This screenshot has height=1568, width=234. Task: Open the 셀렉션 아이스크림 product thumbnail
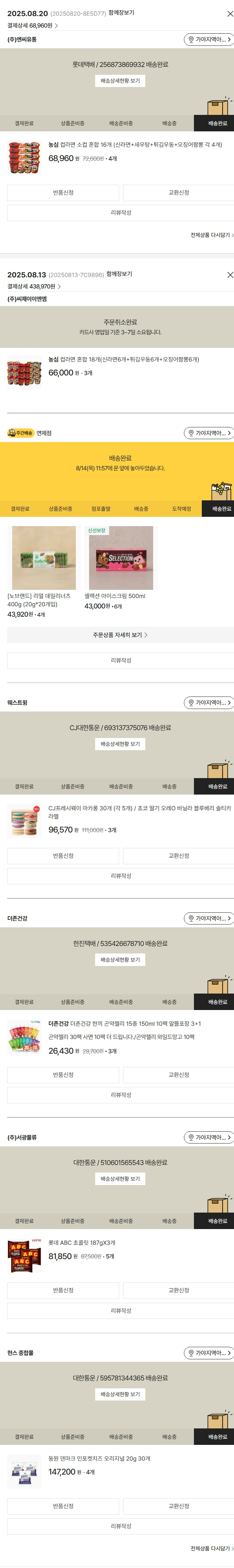[120, 558]
